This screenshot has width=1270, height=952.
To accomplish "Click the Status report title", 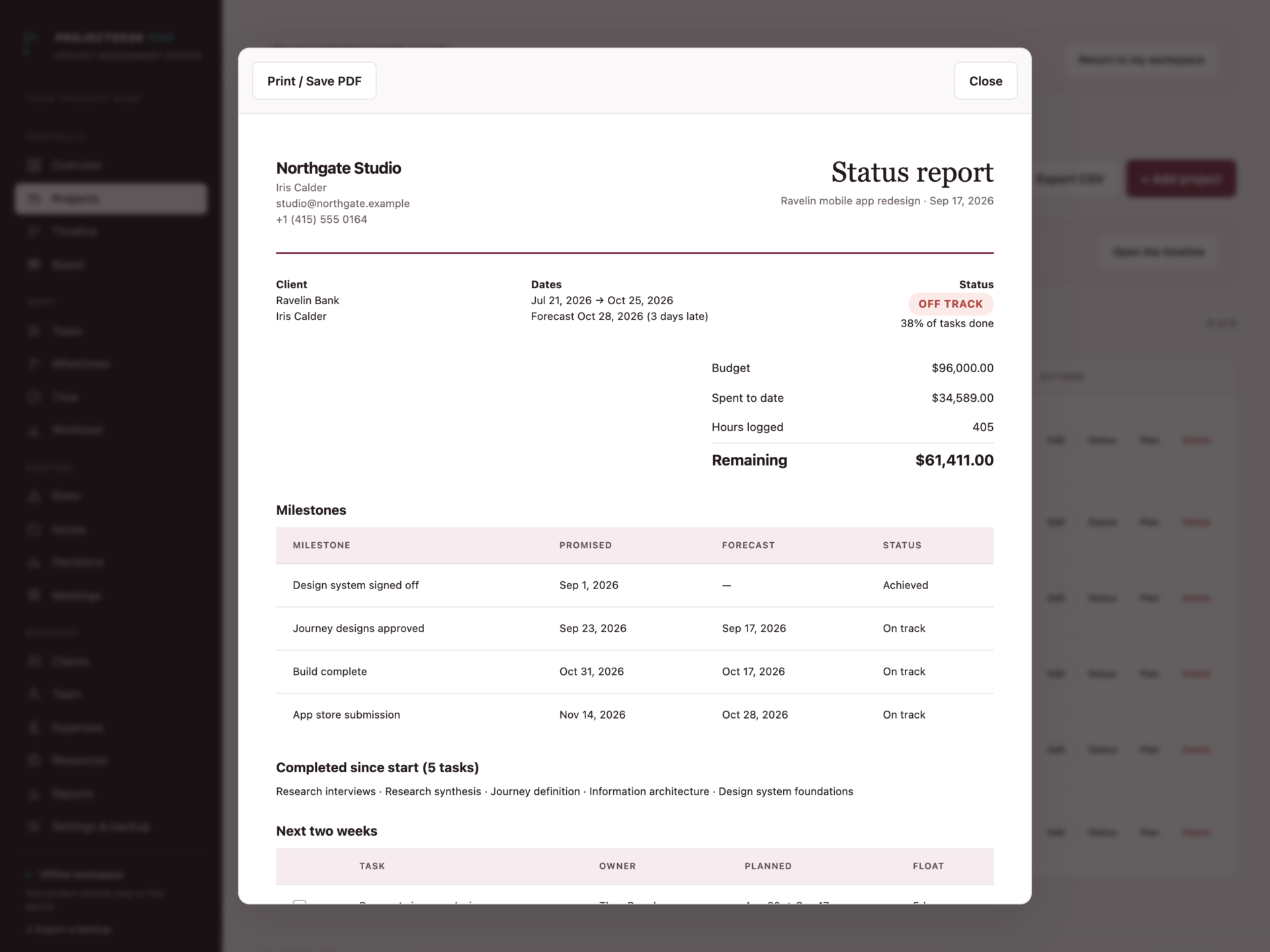I will [x=912, y=173].
